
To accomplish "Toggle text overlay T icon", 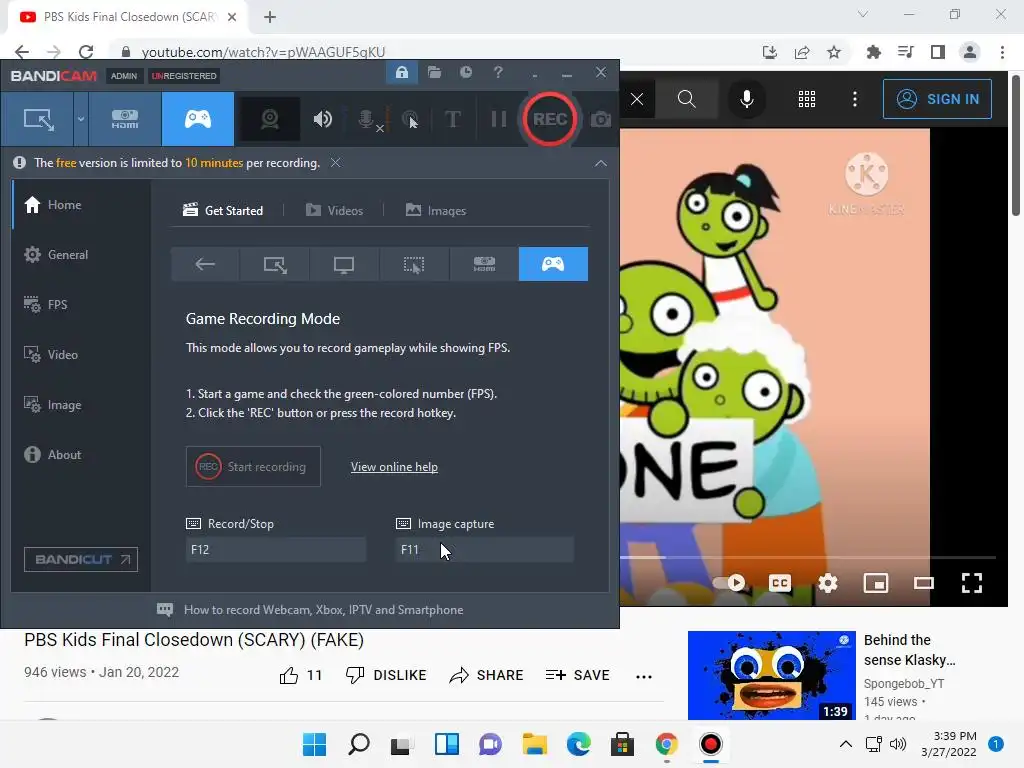I will [x=453, y=120].
